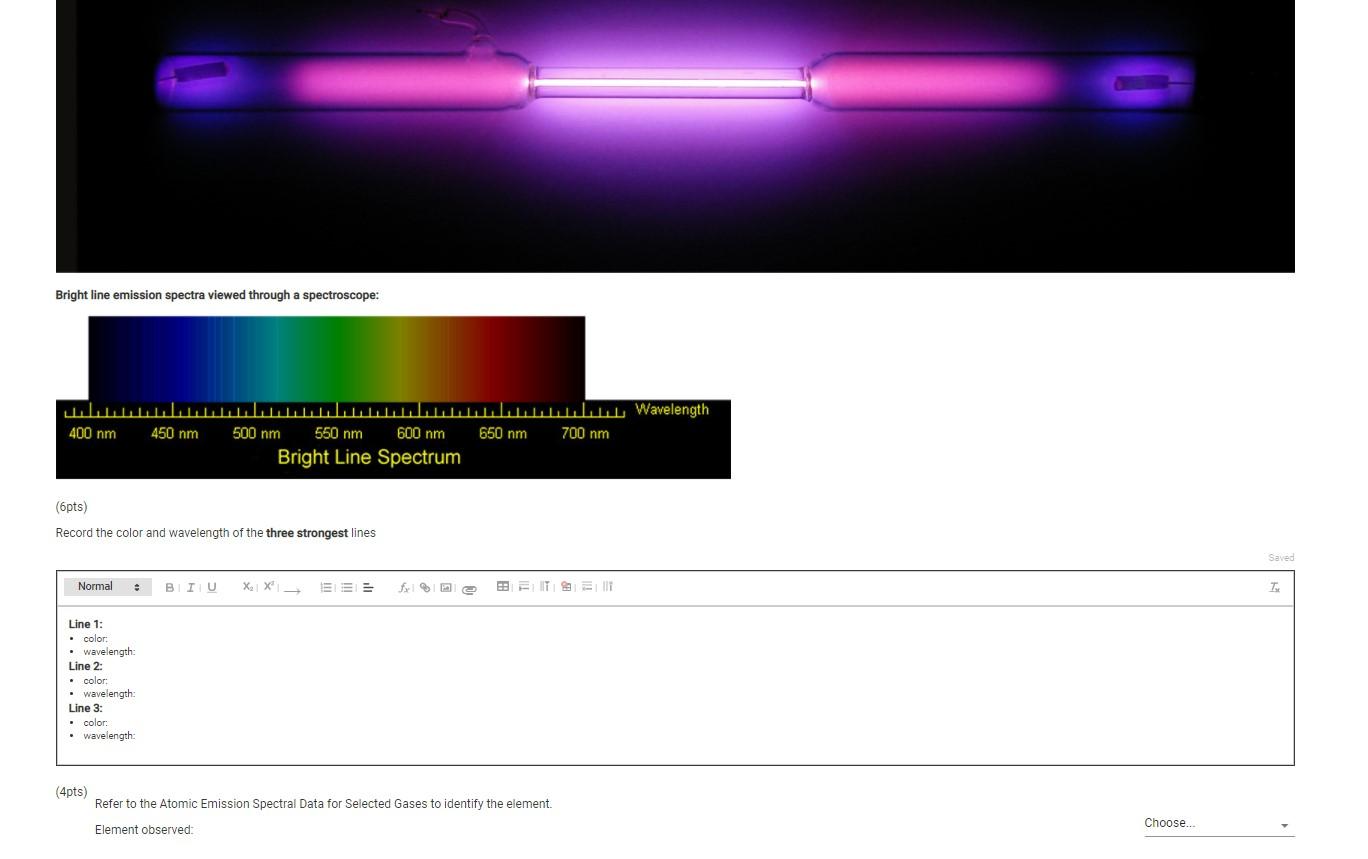Open the Normal paragraph style dropdown
Viewport: 1368px width, 859px height.
(106, 587)
